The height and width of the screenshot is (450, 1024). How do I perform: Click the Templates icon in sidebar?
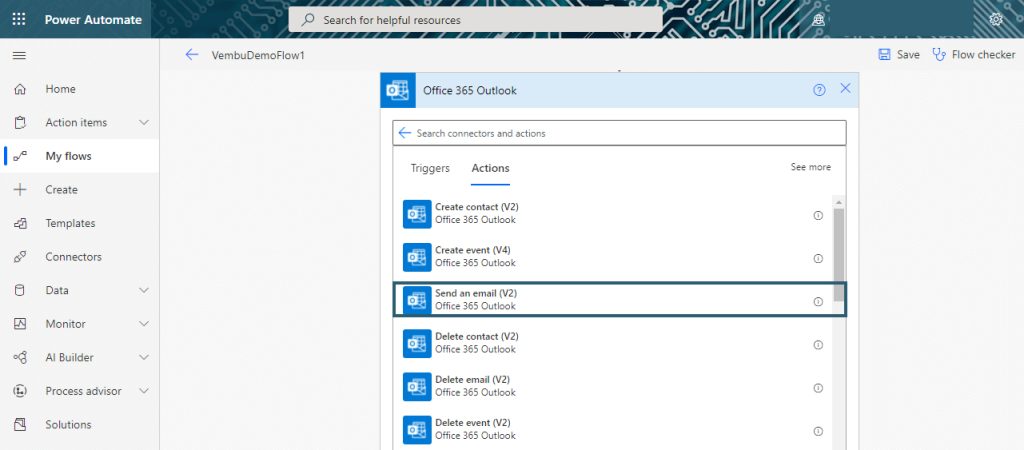pos(20,223)
